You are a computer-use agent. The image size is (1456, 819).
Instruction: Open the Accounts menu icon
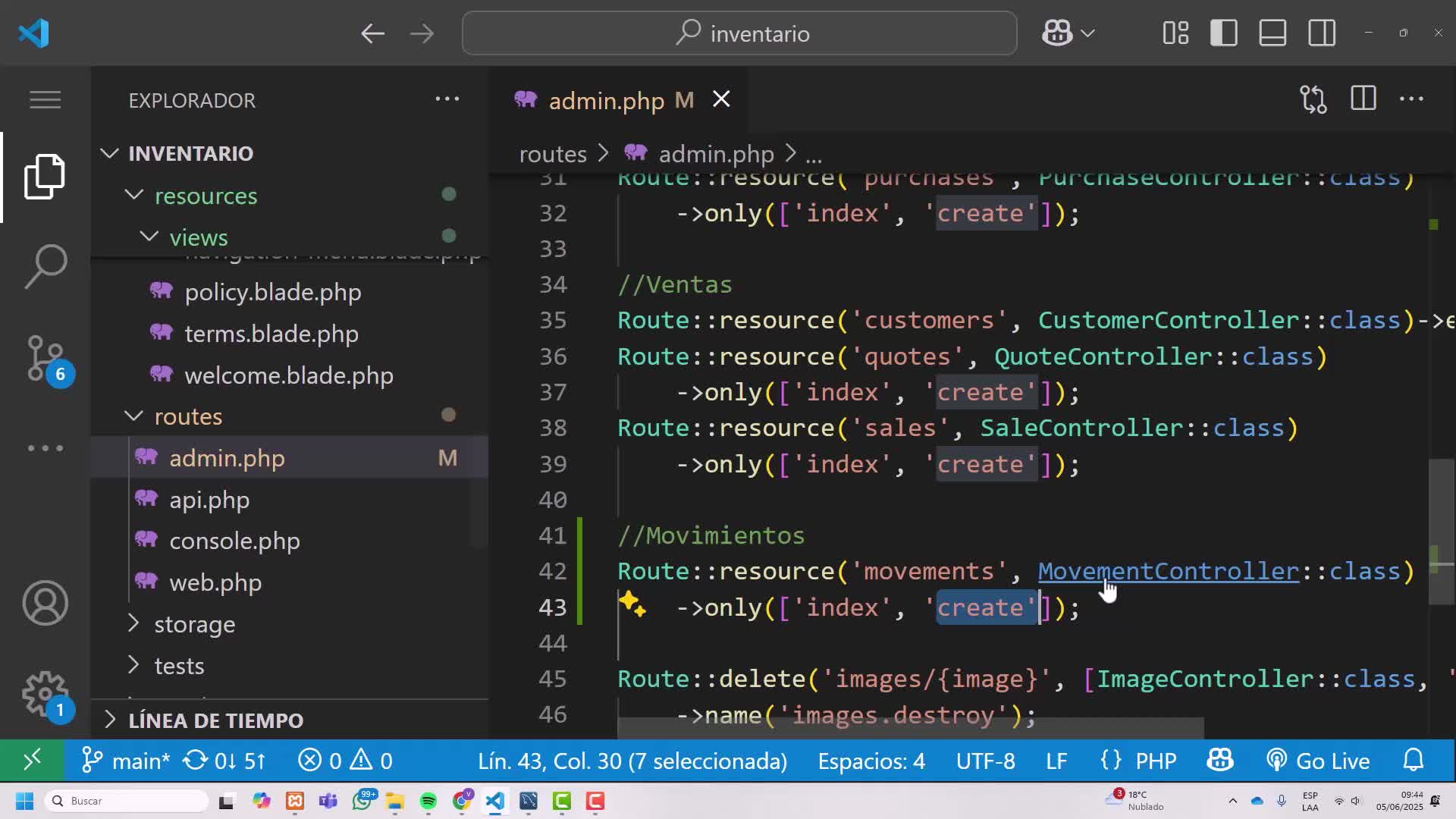pyautogui.click(x=45, y=603)
